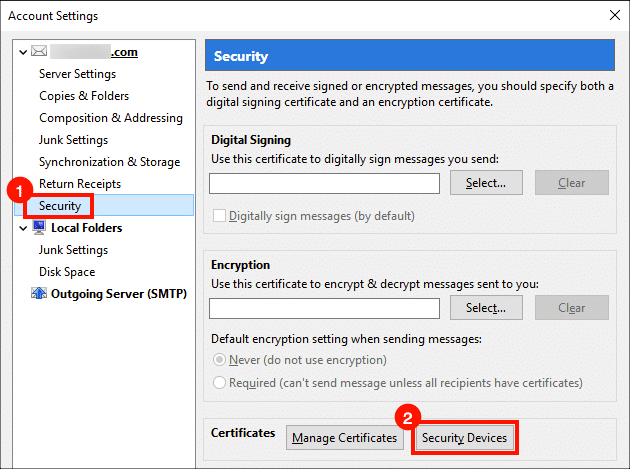Open Composition & Addressing settings

coord(110,118)
